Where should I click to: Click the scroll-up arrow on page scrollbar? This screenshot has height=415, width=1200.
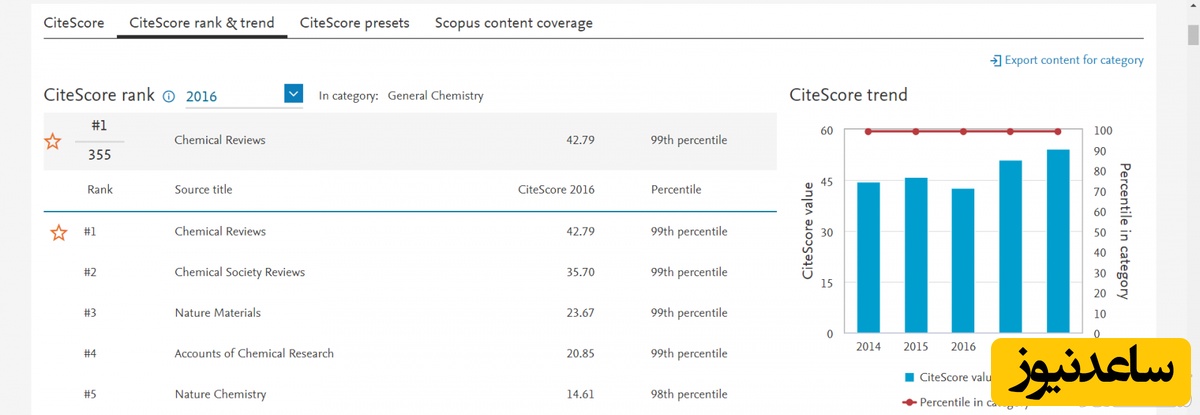[1192, 7]
